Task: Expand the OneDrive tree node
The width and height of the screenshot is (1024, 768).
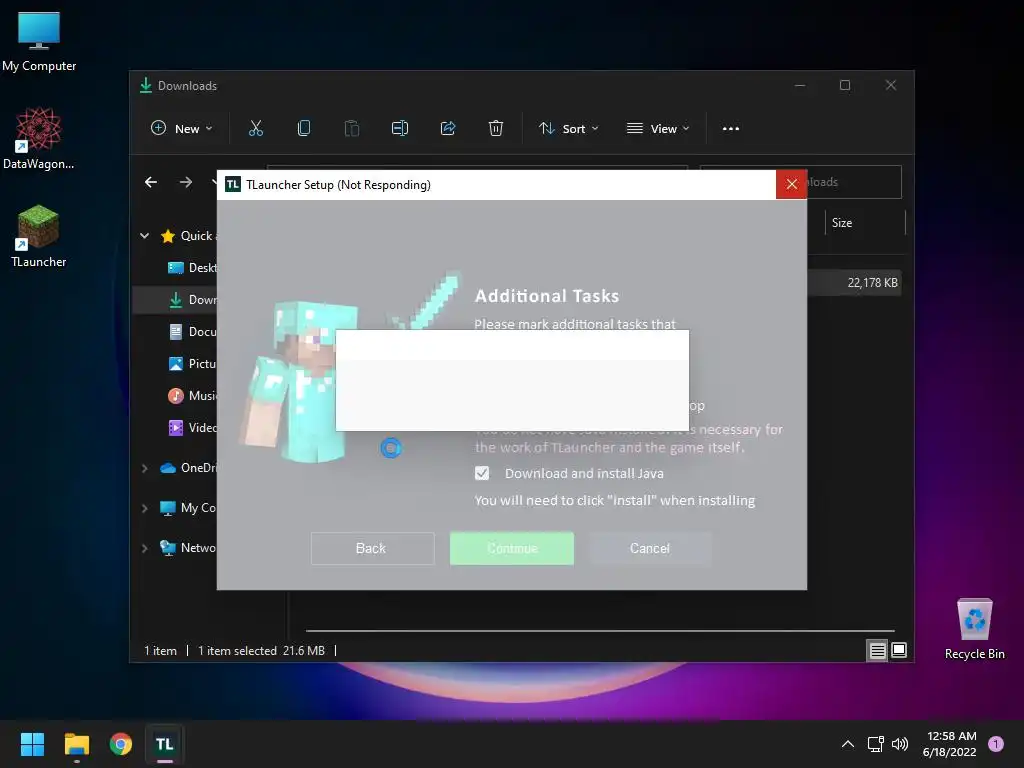Action: 144,468
